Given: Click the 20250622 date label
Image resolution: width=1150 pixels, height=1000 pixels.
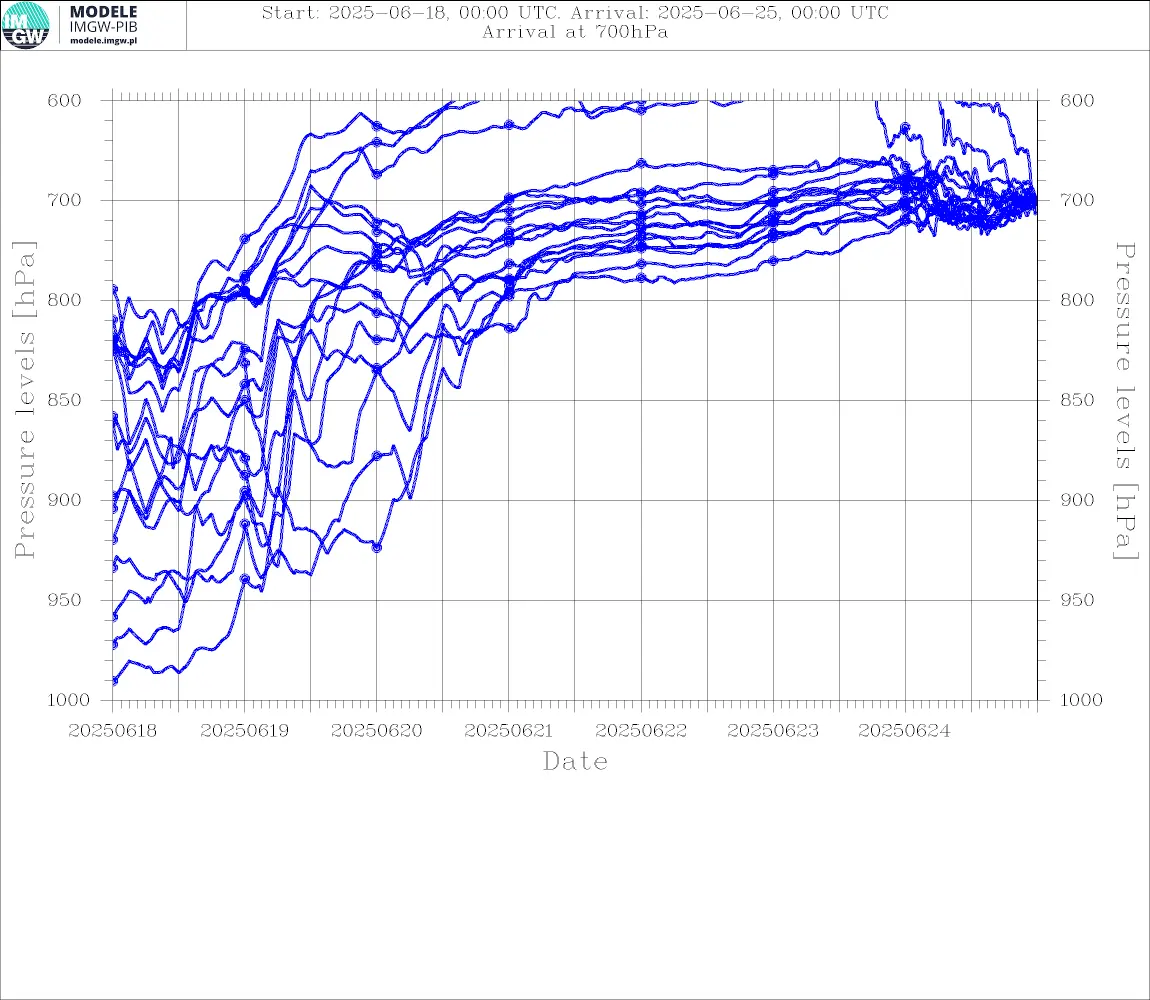Looking at the screenshot, I should pos(641,731).
